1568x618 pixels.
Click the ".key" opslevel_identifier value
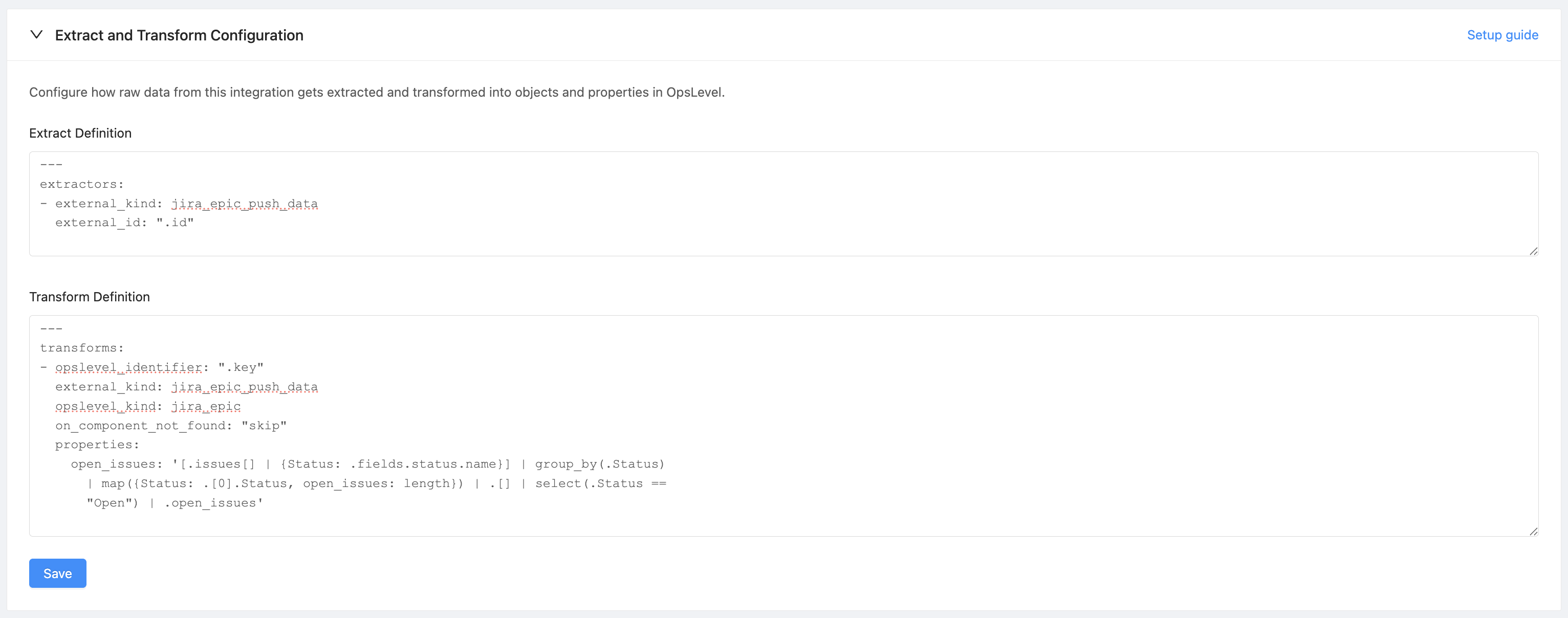[241, 367]
